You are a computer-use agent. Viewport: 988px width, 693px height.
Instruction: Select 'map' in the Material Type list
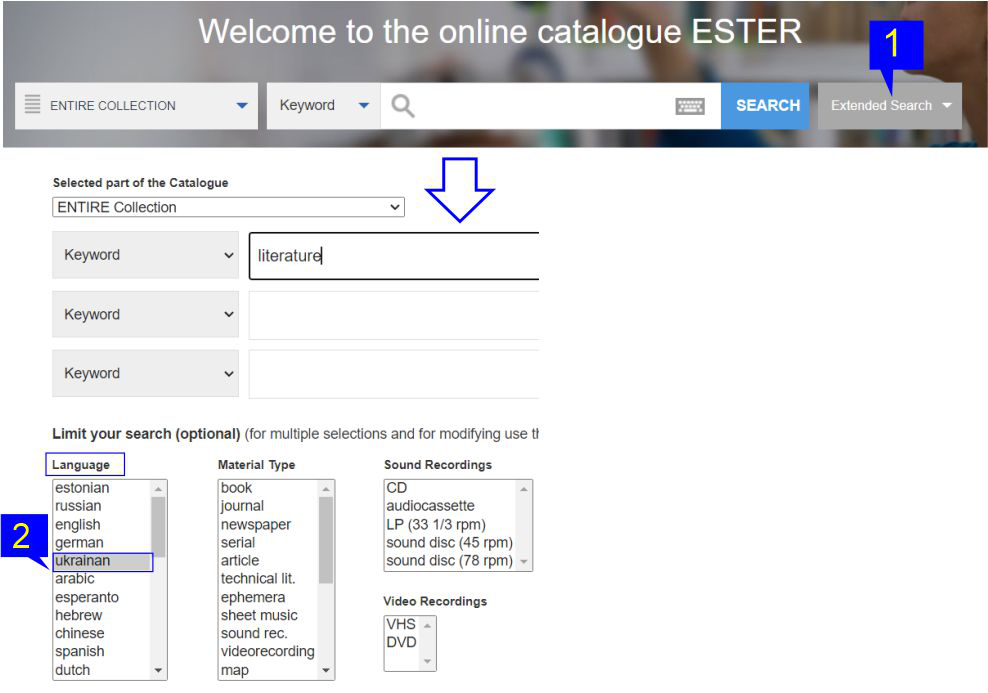pos(234,670)
